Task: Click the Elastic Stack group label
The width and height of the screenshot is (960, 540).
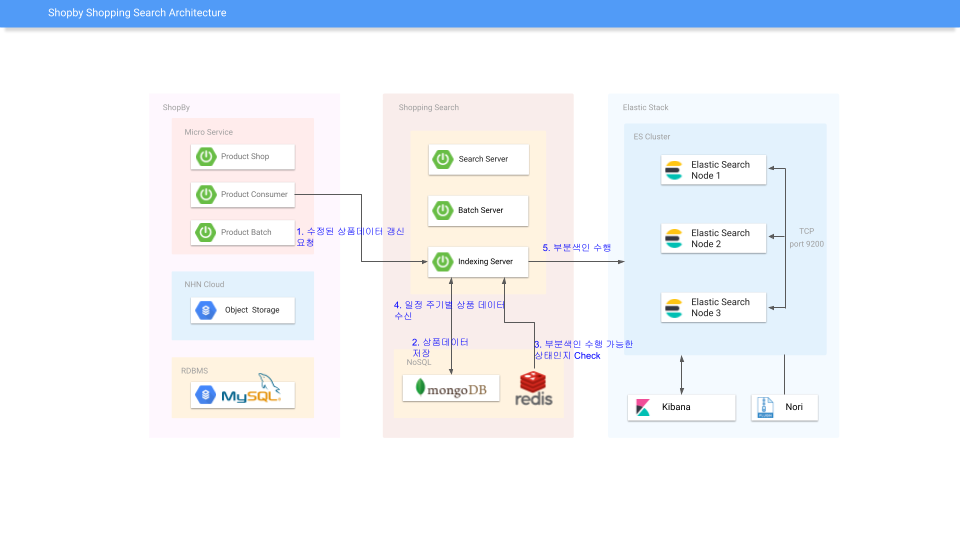Action: click(645, 108)
